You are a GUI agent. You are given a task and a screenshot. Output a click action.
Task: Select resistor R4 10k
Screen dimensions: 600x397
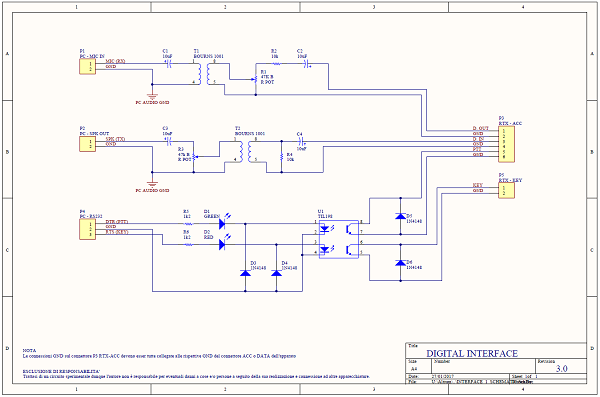click(x=282, y=157)
